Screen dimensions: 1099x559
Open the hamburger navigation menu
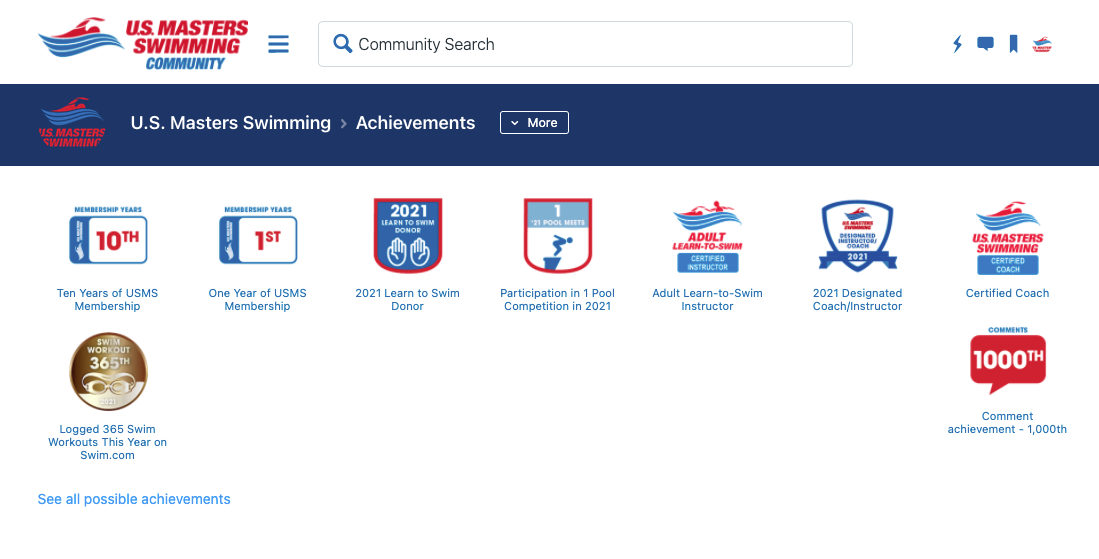pos(278,44)
